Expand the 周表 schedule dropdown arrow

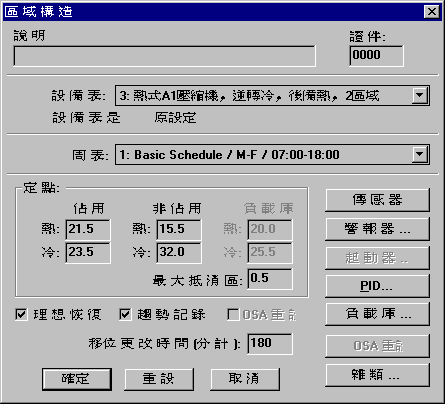click(420, 155)
